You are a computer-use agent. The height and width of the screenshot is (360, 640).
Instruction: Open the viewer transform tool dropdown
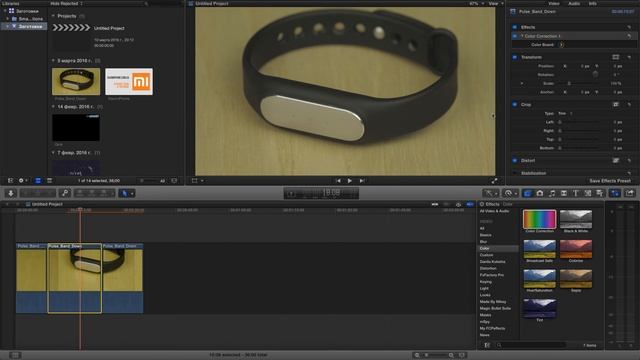[x=197, y=180]
